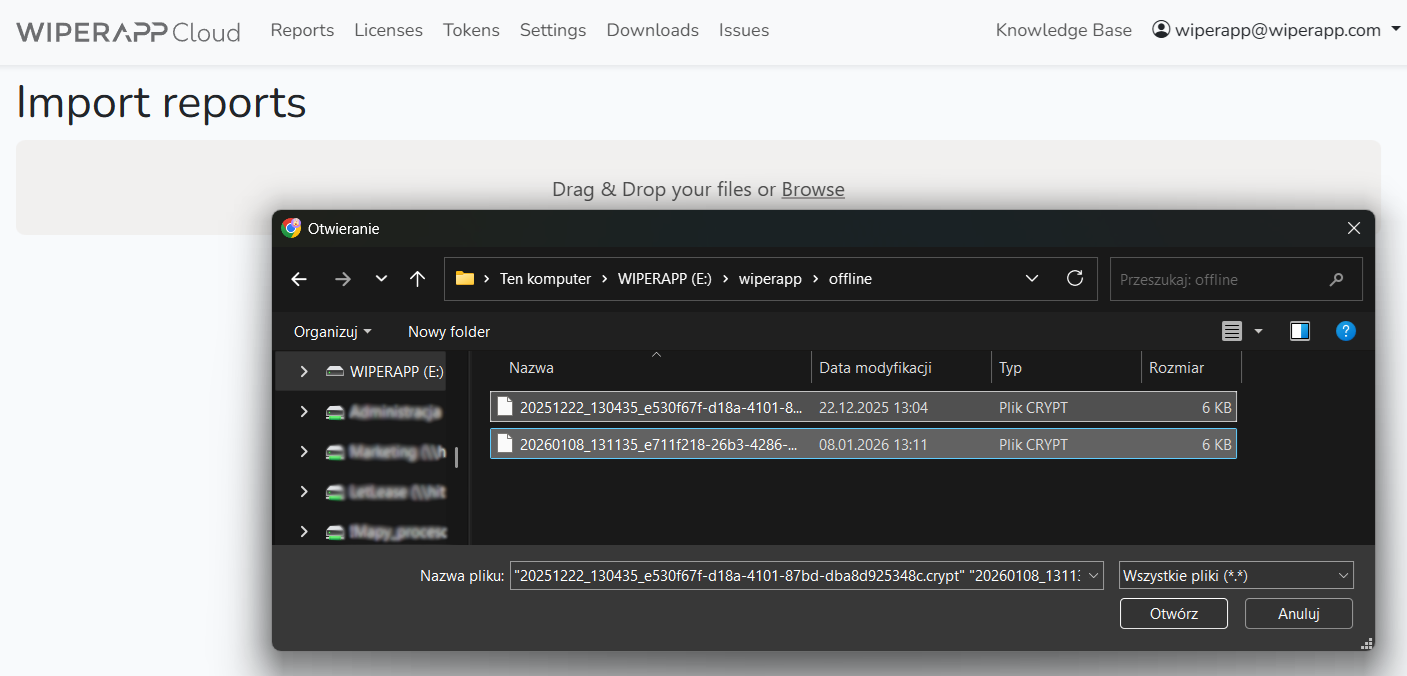Toggle the preview pane icon

pos(1300,331)
